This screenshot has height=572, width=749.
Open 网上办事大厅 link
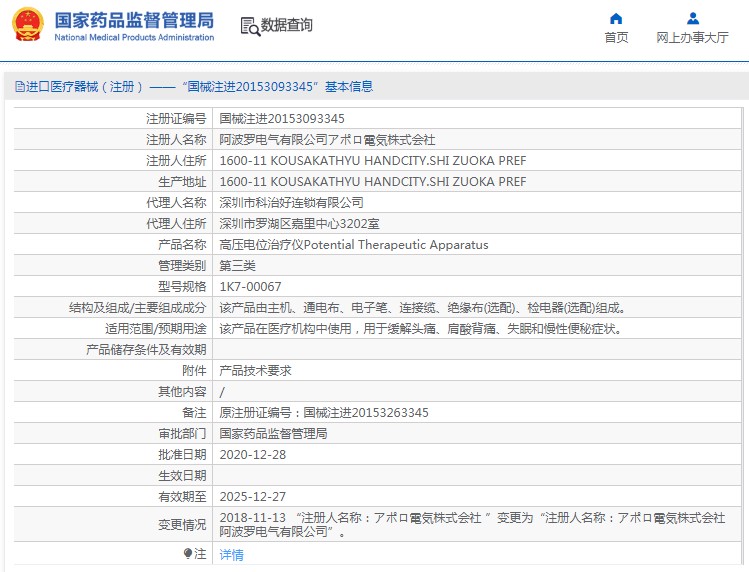coord(693,37)
